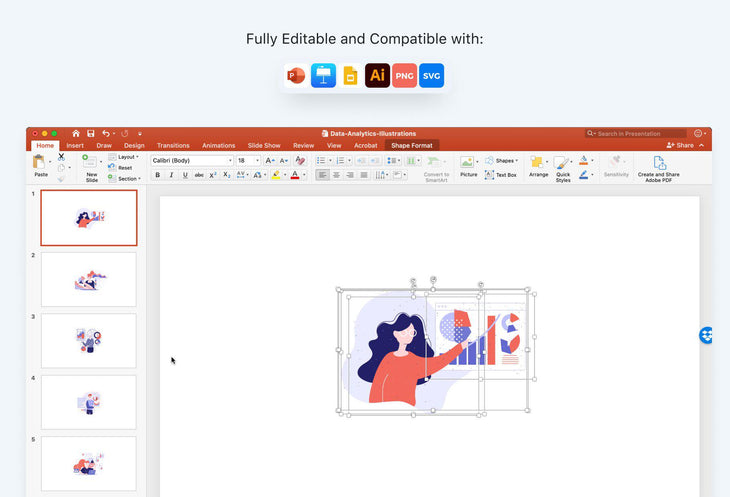
Task: Click the Share button
Action: [684, 145]
